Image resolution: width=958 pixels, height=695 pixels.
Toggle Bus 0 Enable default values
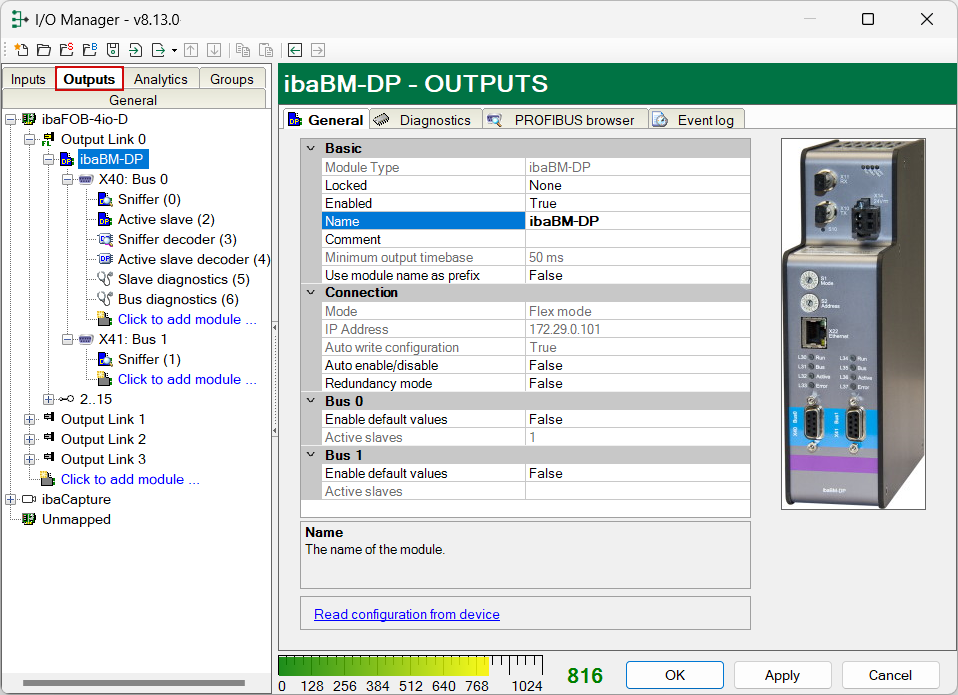coord(638,420)
